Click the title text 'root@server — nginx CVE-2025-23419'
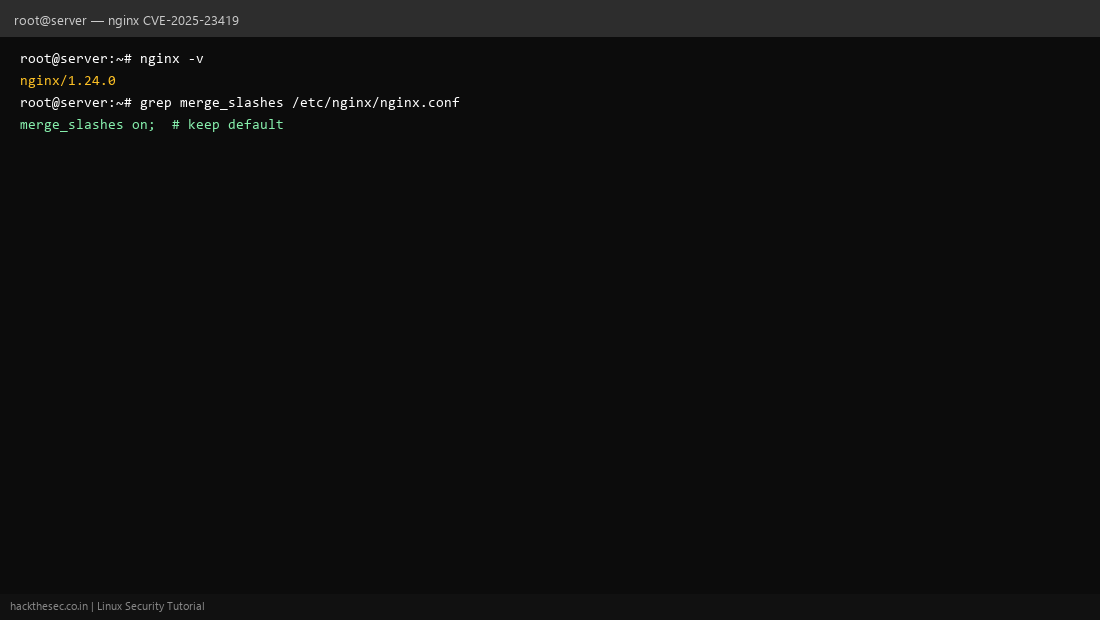1100x620 pixels. click(x=126, y=20)
